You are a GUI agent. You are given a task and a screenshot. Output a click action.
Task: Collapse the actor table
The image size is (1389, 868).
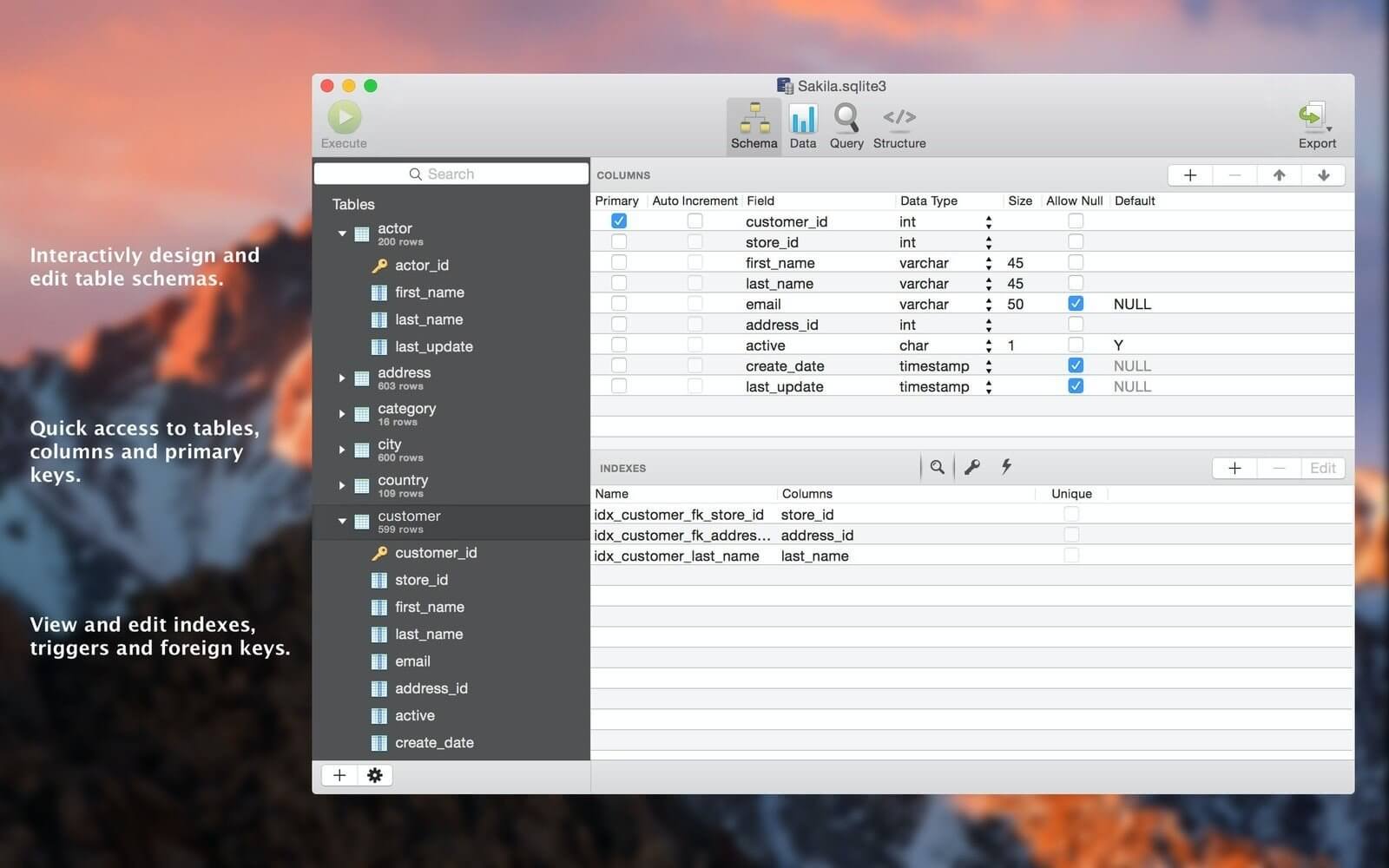pyautogui.click(x=341, y=233)
